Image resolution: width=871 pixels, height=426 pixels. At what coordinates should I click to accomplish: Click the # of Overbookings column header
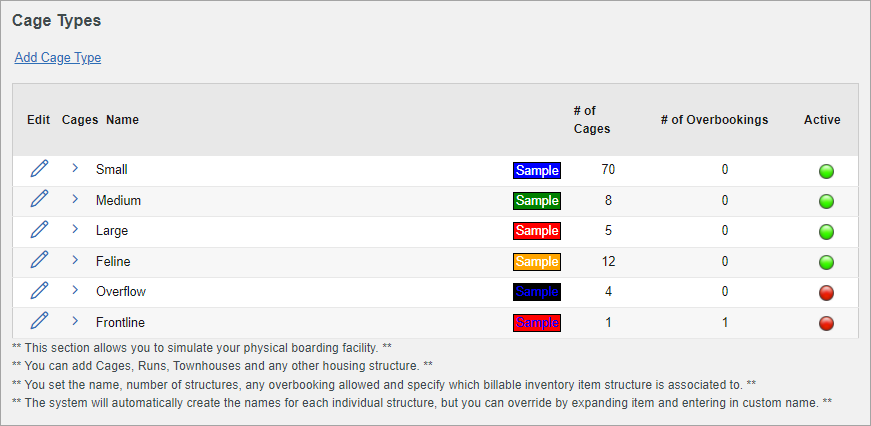pos(714,120)
